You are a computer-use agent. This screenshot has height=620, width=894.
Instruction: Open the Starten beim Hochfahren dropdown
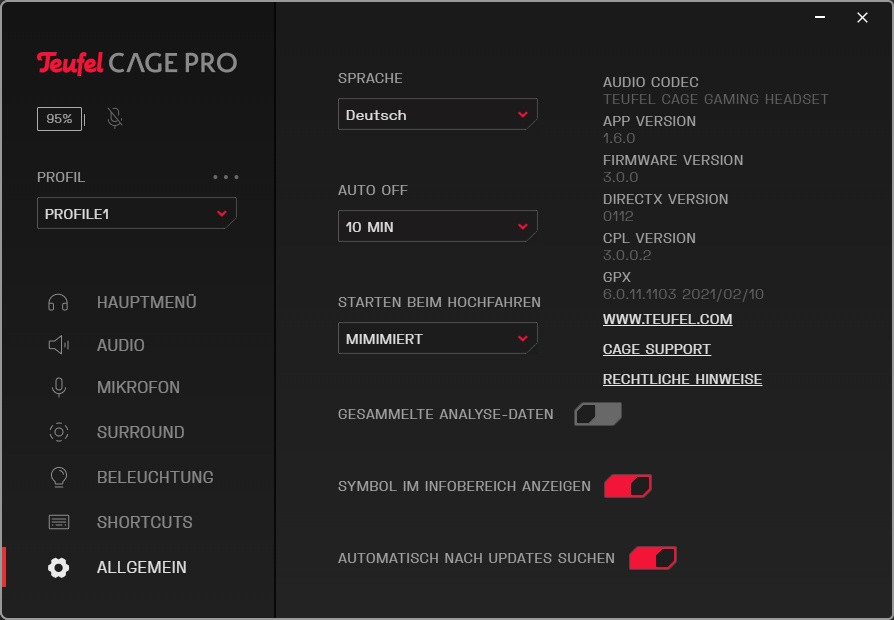pyautogui.click(x=437, y=339)
